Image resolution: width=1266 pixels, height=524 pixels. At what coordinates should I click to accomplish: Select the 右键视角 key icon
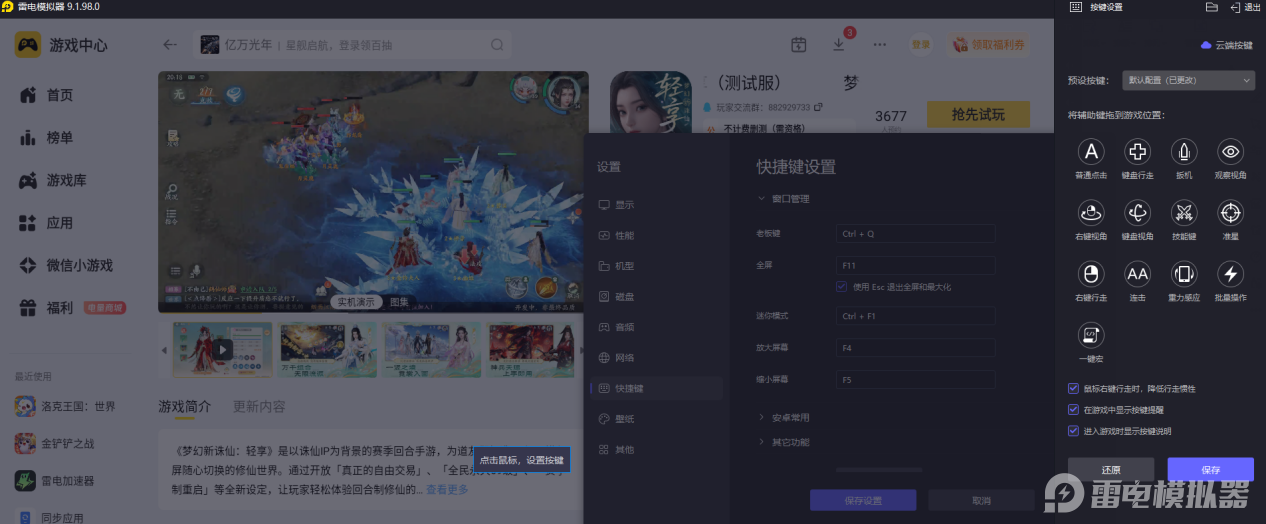click(x=1091, y=212)
